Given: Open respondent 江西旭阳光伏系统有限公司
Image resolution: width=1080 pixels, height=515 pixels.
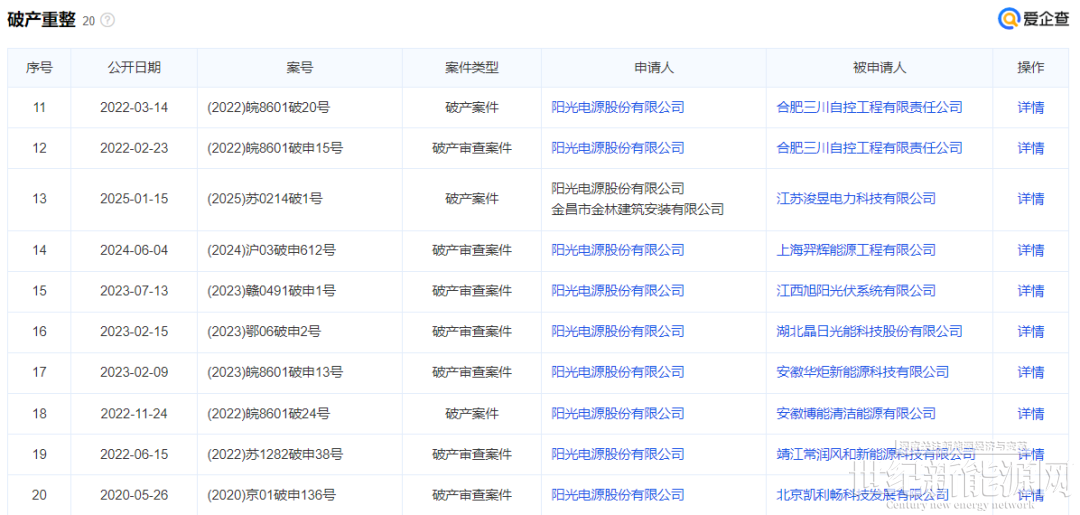Looking at the screenshot, I should click(856, 291).
